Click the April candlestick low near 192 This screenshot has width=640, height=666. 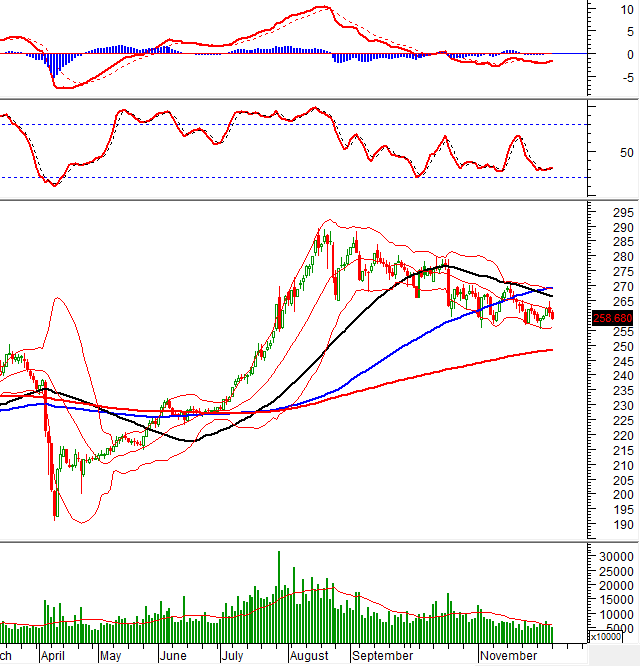[x=55, y=515]
